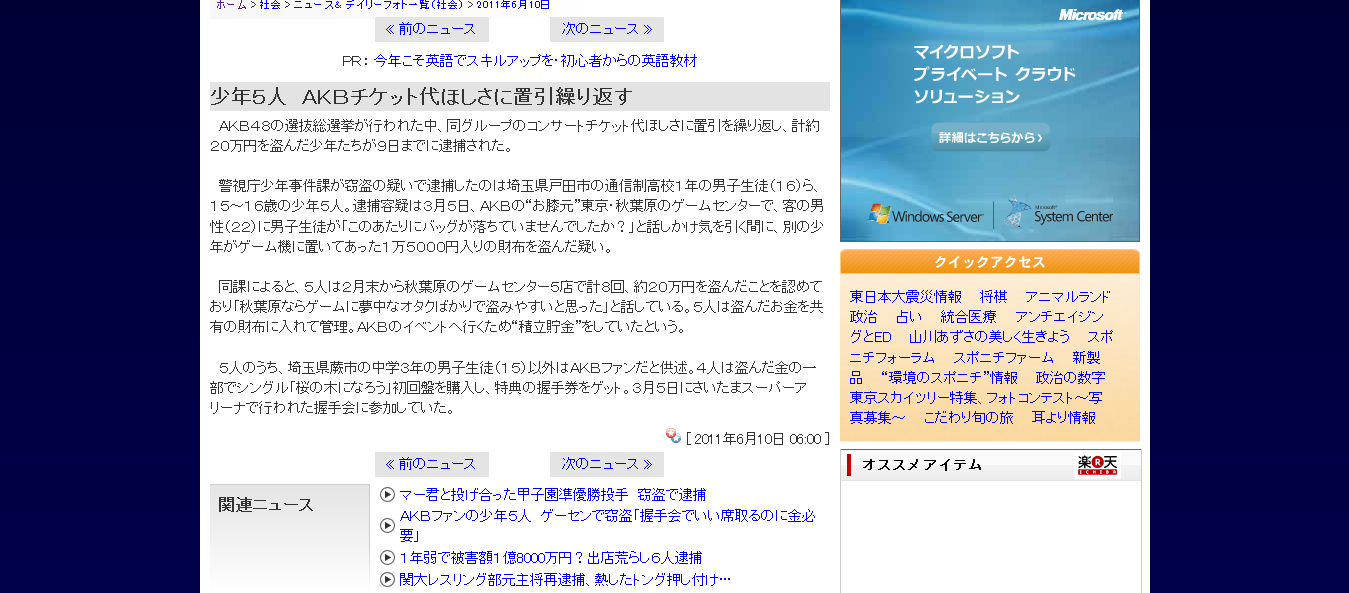Click the 関連ニュース section heading

266,505
